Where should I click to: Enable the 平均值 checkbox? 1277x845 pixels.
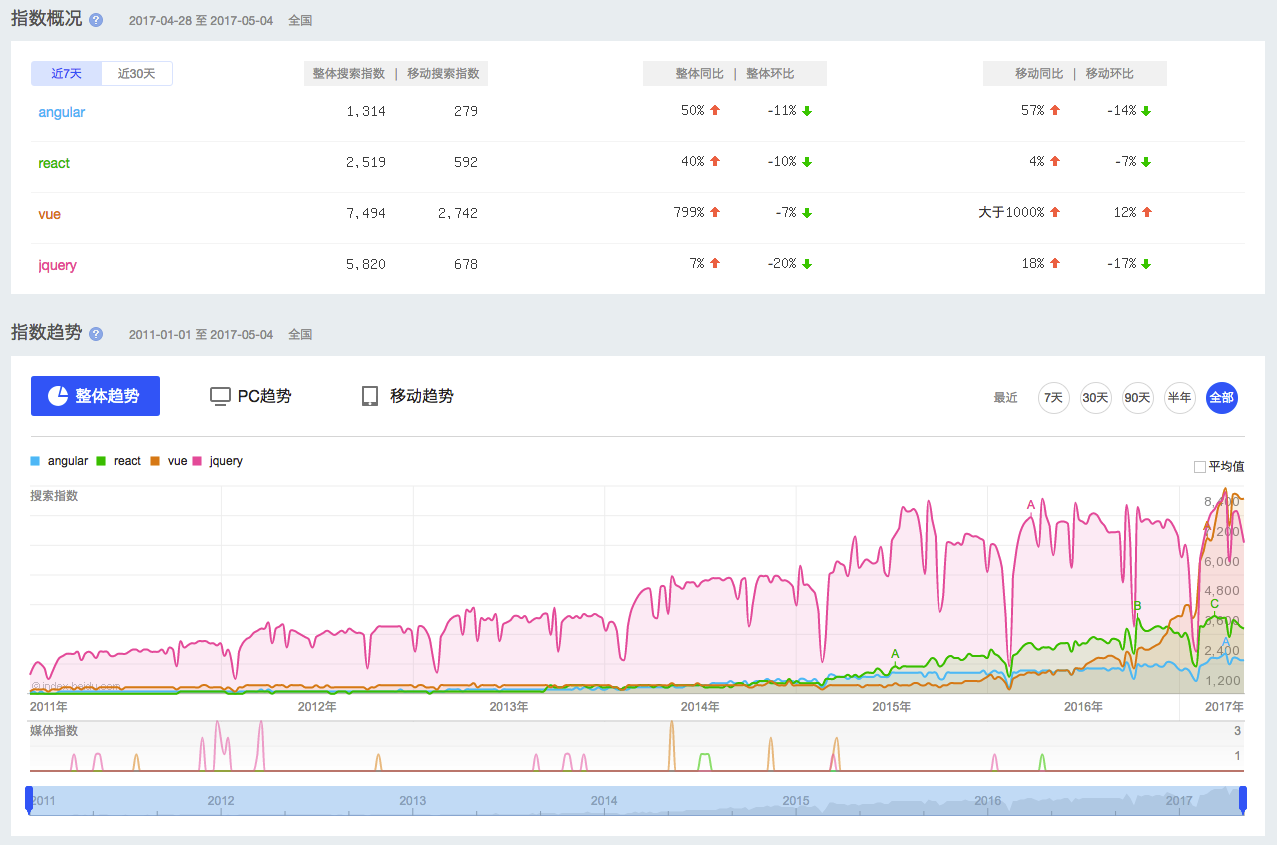pos(1200,467)
